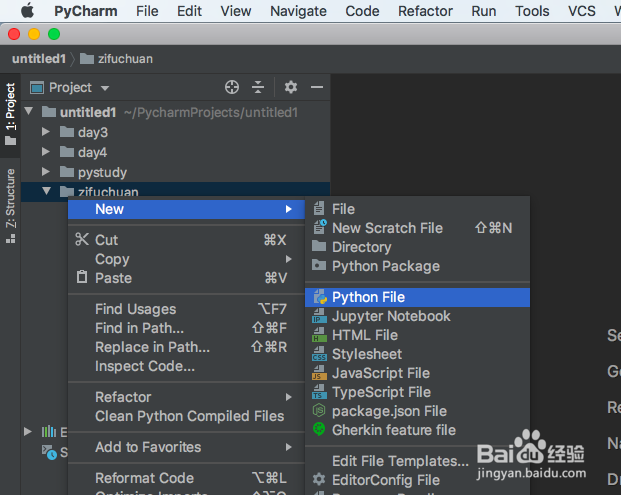Click Find Usages in context menu
The image size is (621, 495).
(186, 309)
